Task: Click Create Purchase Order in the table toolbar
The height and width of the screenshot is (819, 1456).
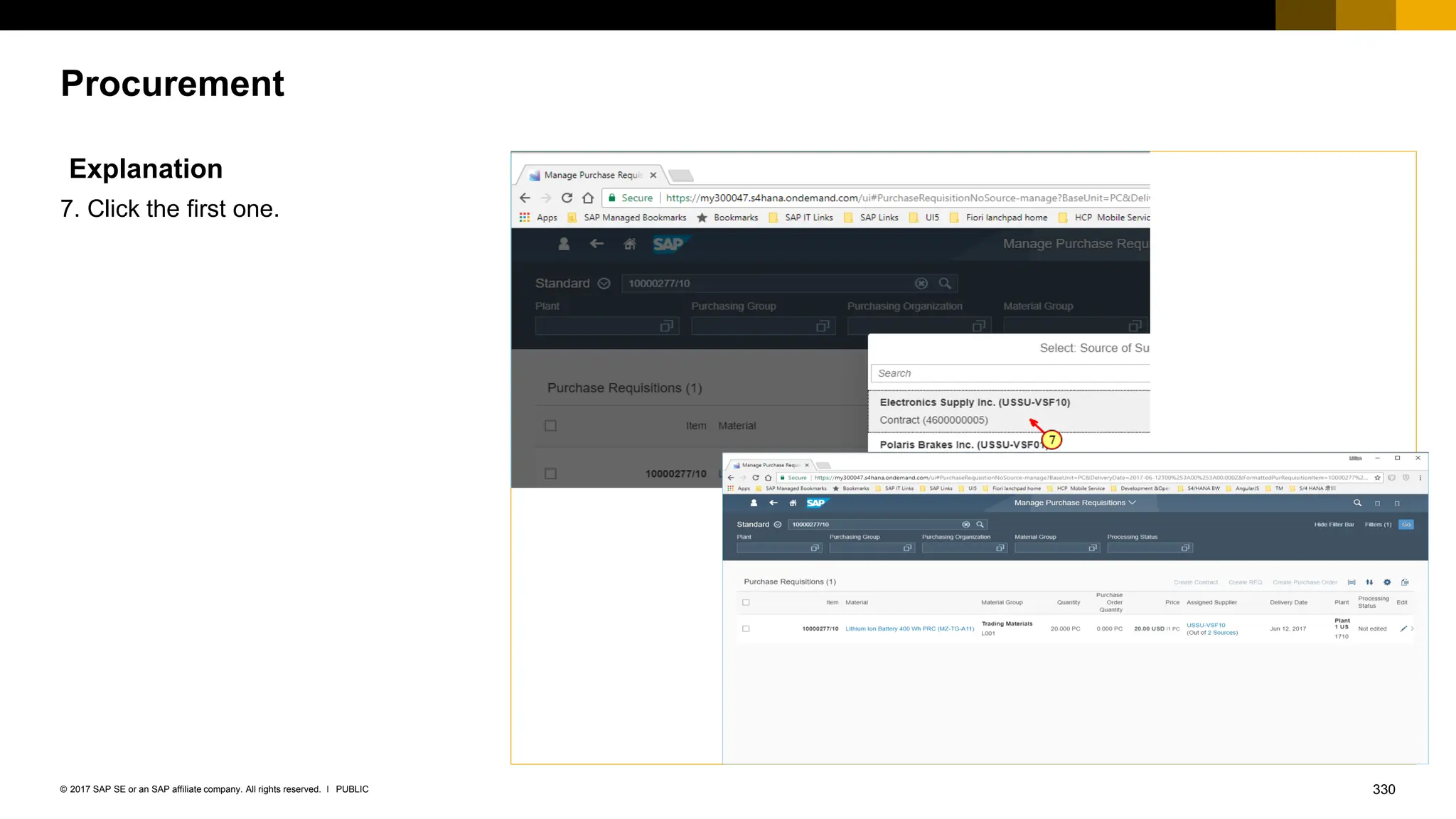Action: (1305, 582)
